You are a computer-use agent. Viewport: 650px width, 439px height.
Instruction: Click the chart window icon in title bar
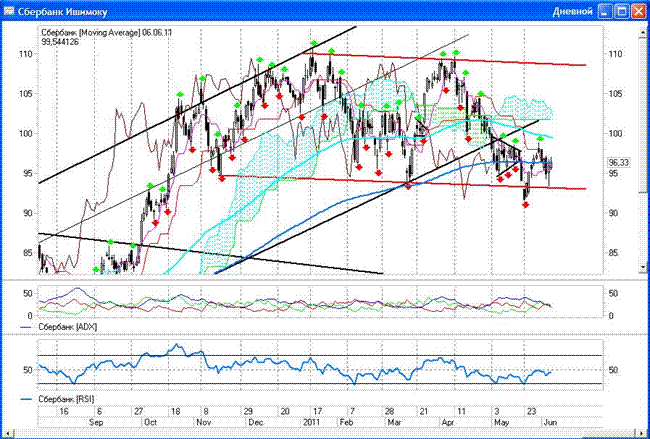8,11
